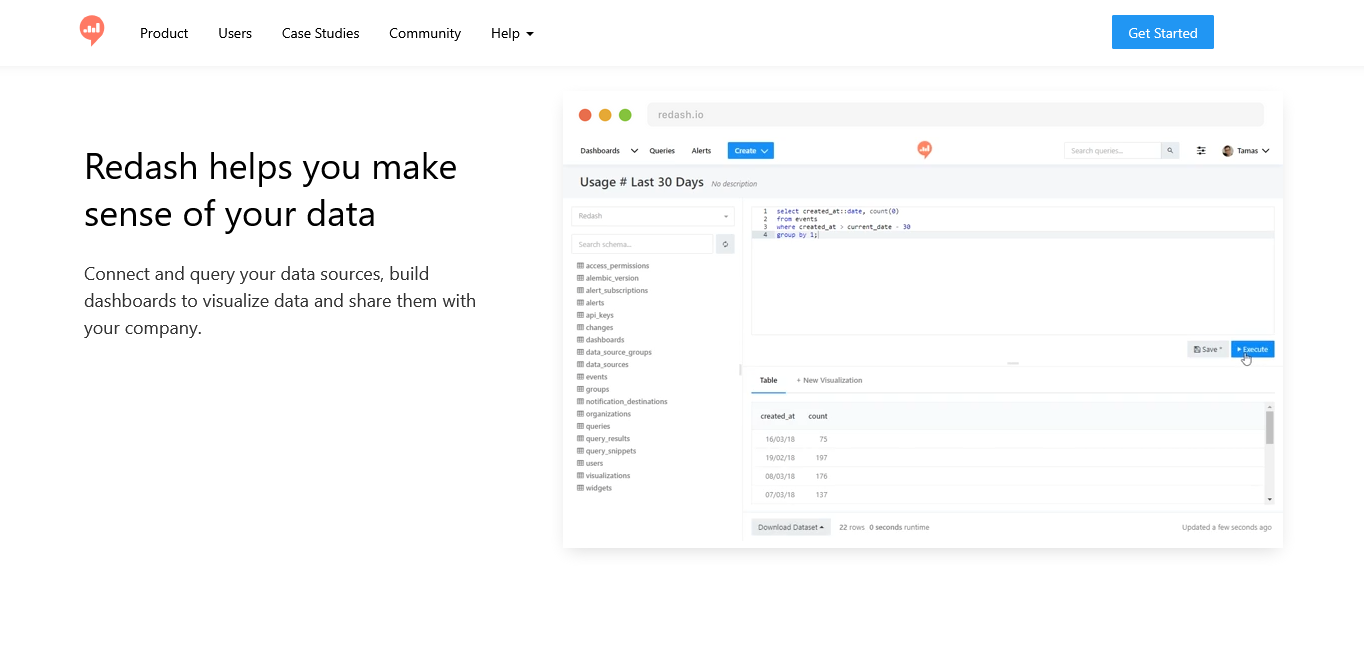Click the Get Started button
1364x658 pixels.
point(1162,32)
